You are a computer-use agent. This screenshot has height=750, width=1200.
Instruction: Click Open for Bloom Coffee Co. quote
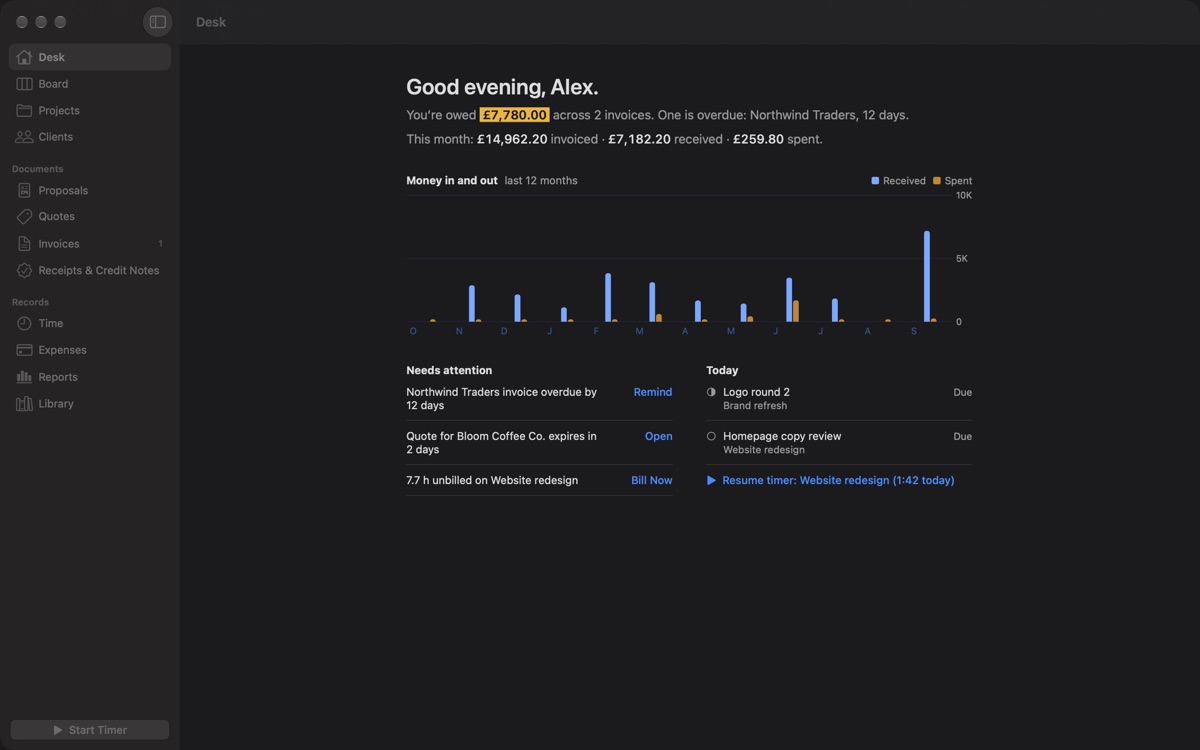click(x=658, y=436)
